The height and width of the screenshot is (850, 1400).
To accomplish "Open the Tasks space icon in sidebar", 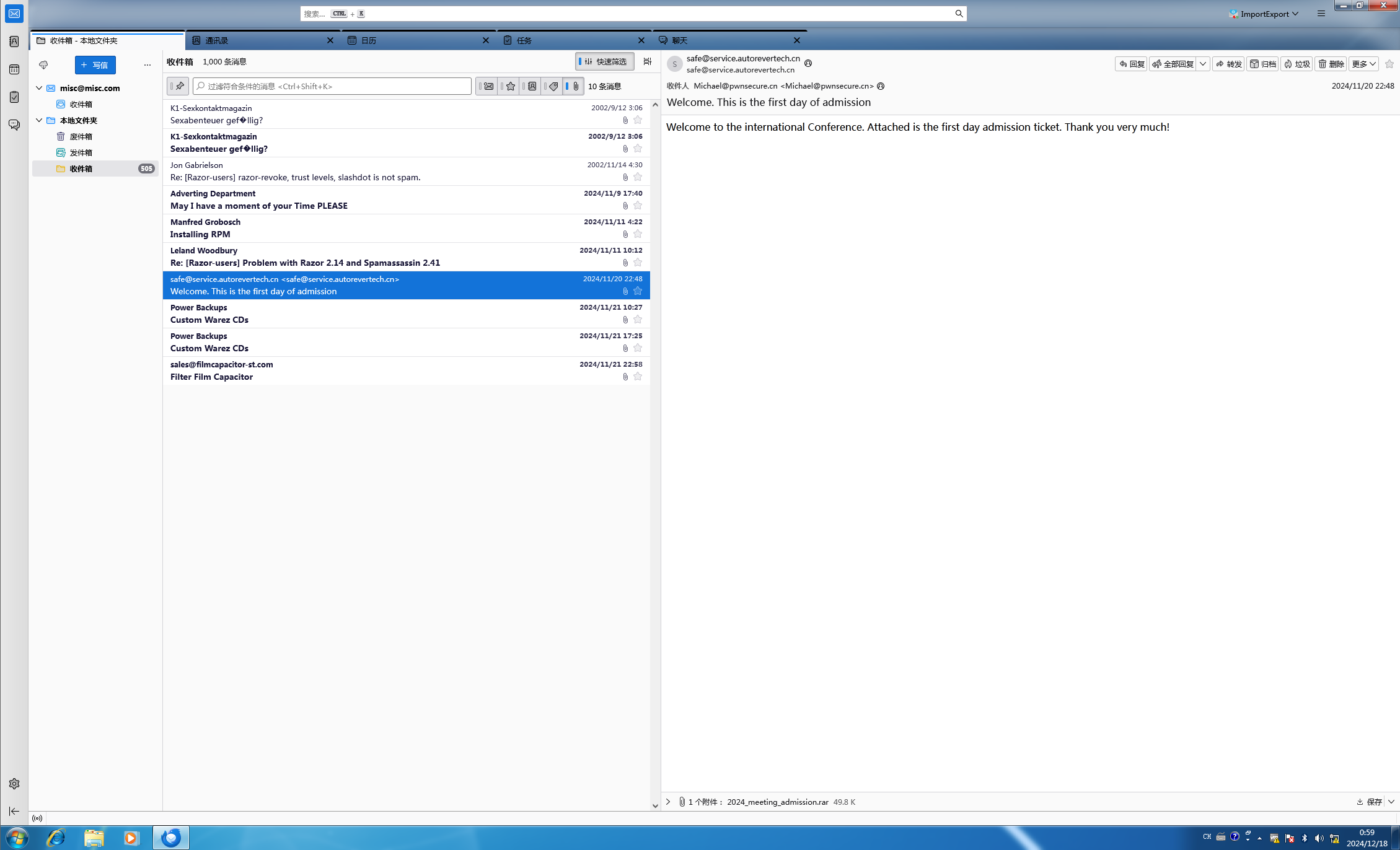I will (14, 97).
